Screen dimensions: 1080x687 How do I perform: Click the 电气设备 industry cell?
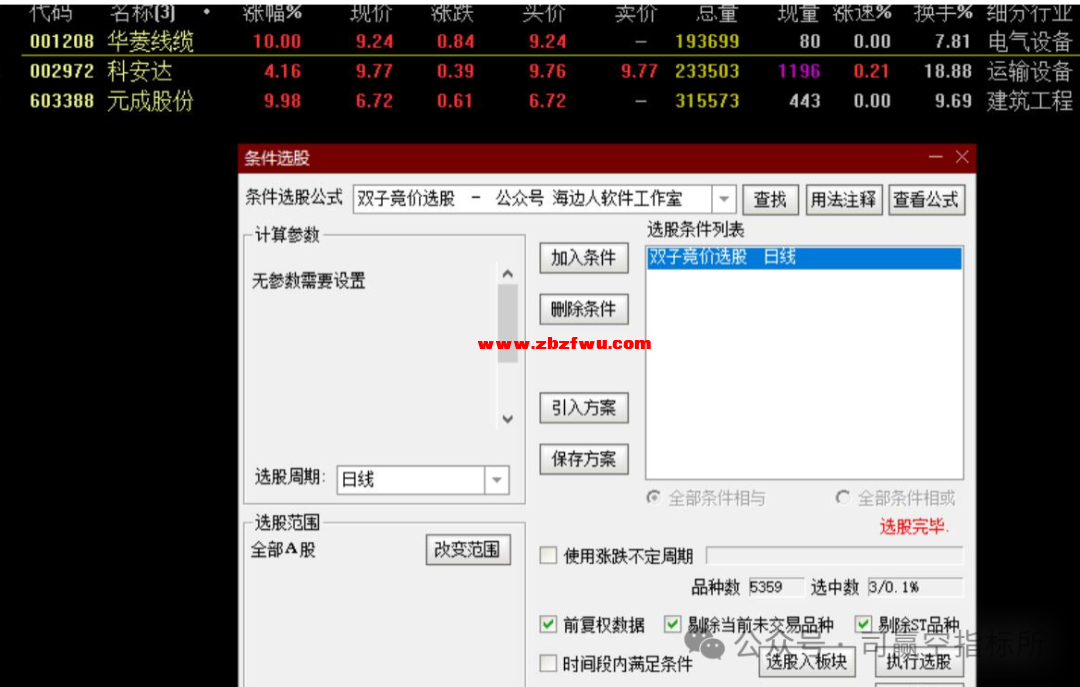pos(1030,41)
